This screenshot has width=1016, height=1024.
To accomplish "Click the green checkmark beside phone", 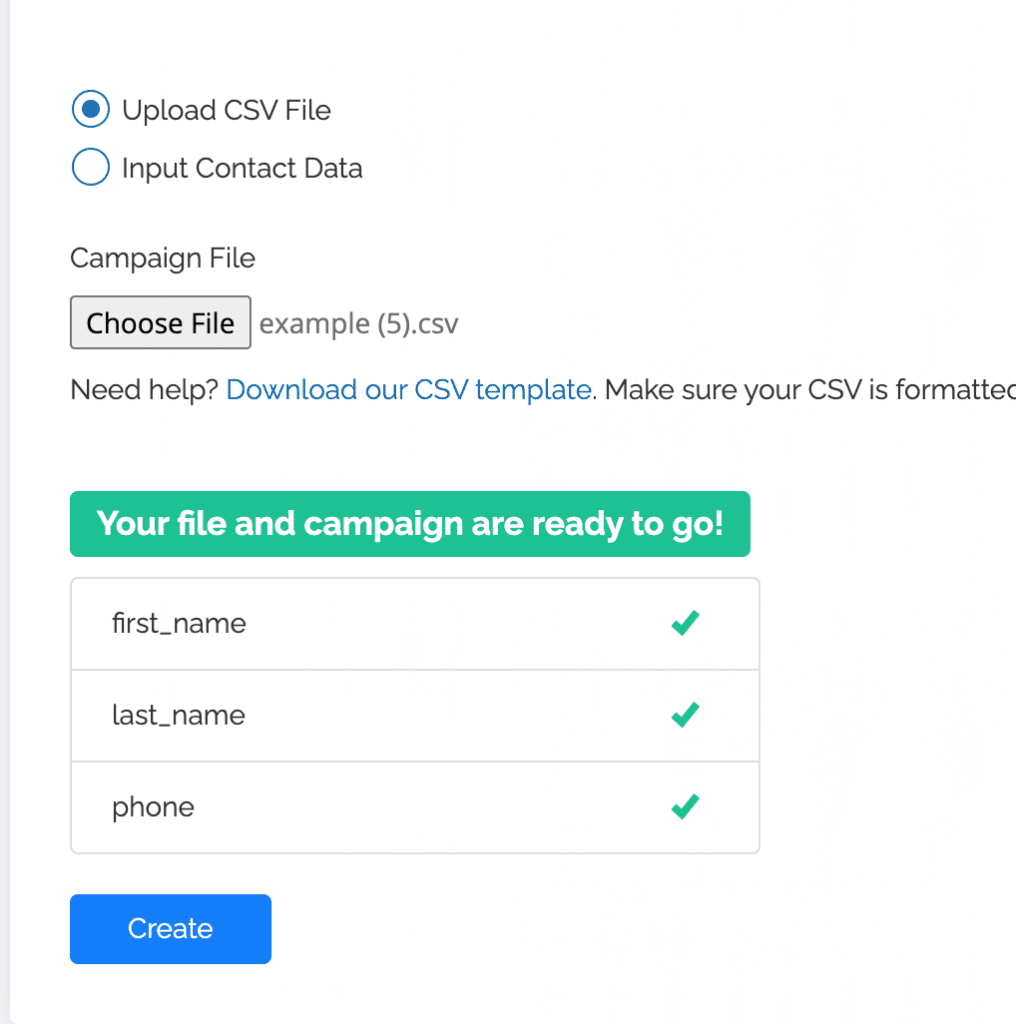I will [x=685, y=807].
